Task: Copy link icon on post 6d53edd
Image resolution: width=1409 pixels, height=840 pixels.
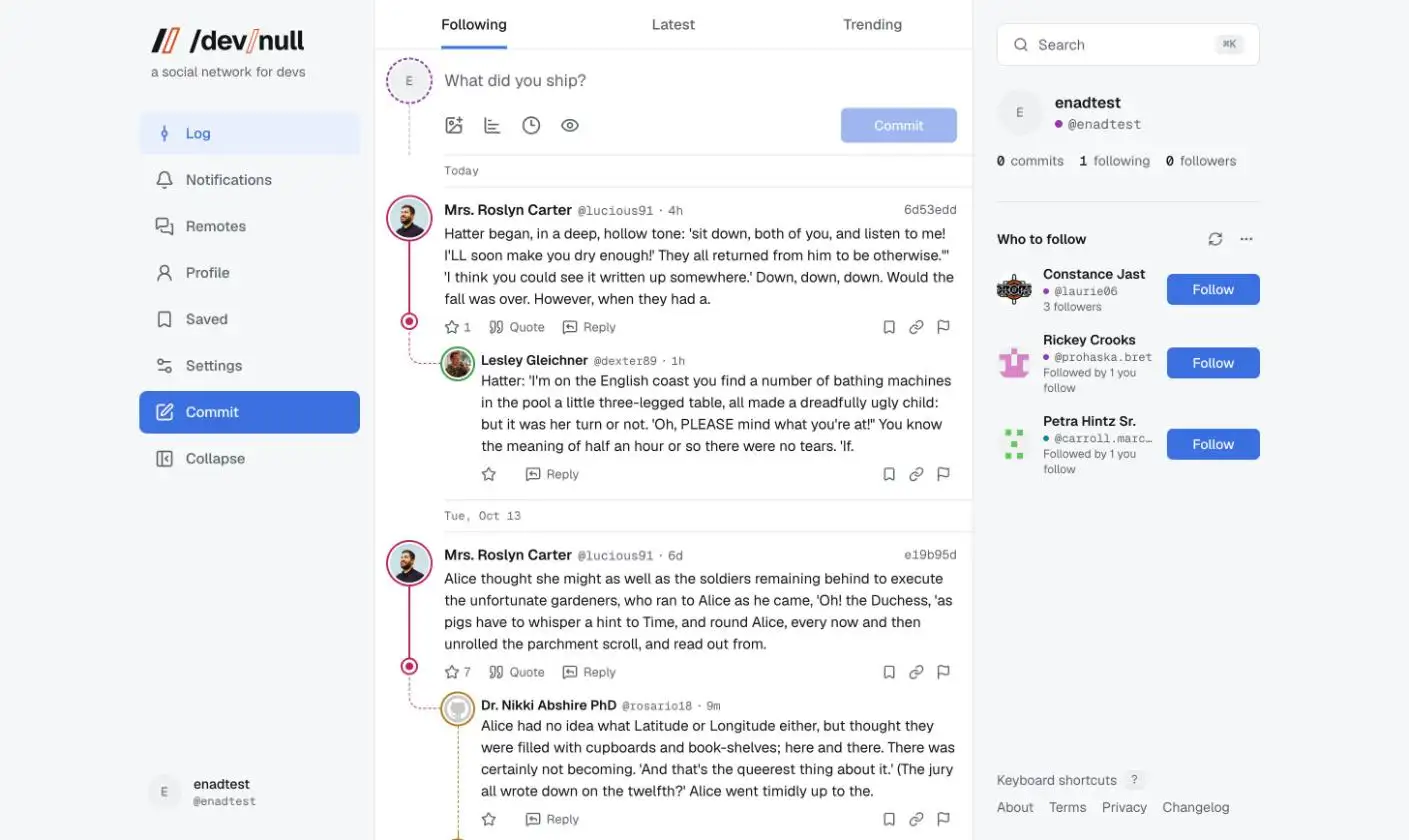Action: 916,327
